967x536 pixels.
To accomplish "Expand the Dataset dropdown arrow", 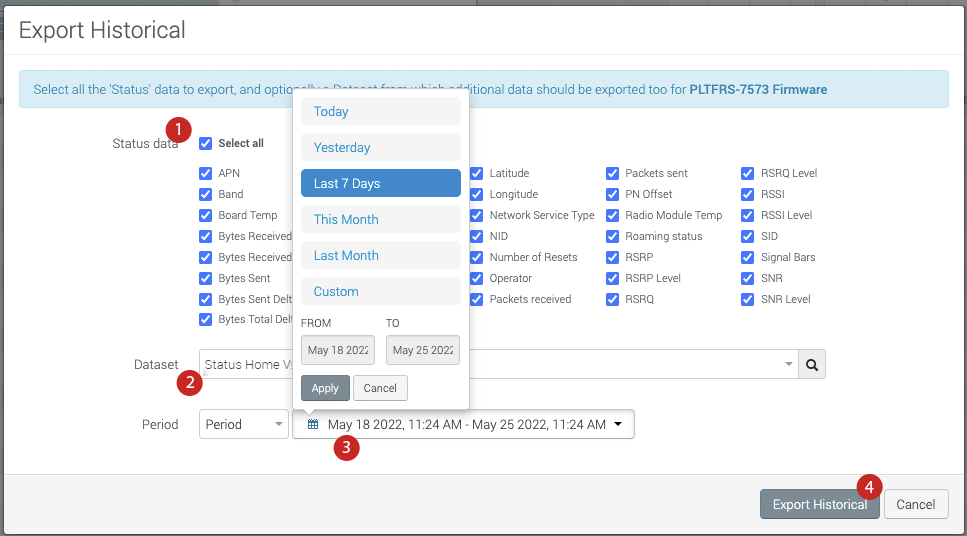I will (x=788, y=365).
